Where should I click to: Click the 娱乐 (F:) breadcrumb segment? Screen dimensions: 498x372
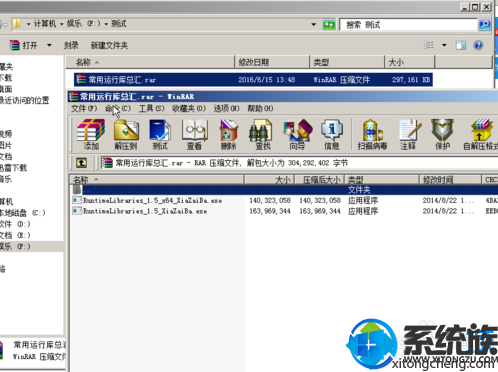pos(83,24)
